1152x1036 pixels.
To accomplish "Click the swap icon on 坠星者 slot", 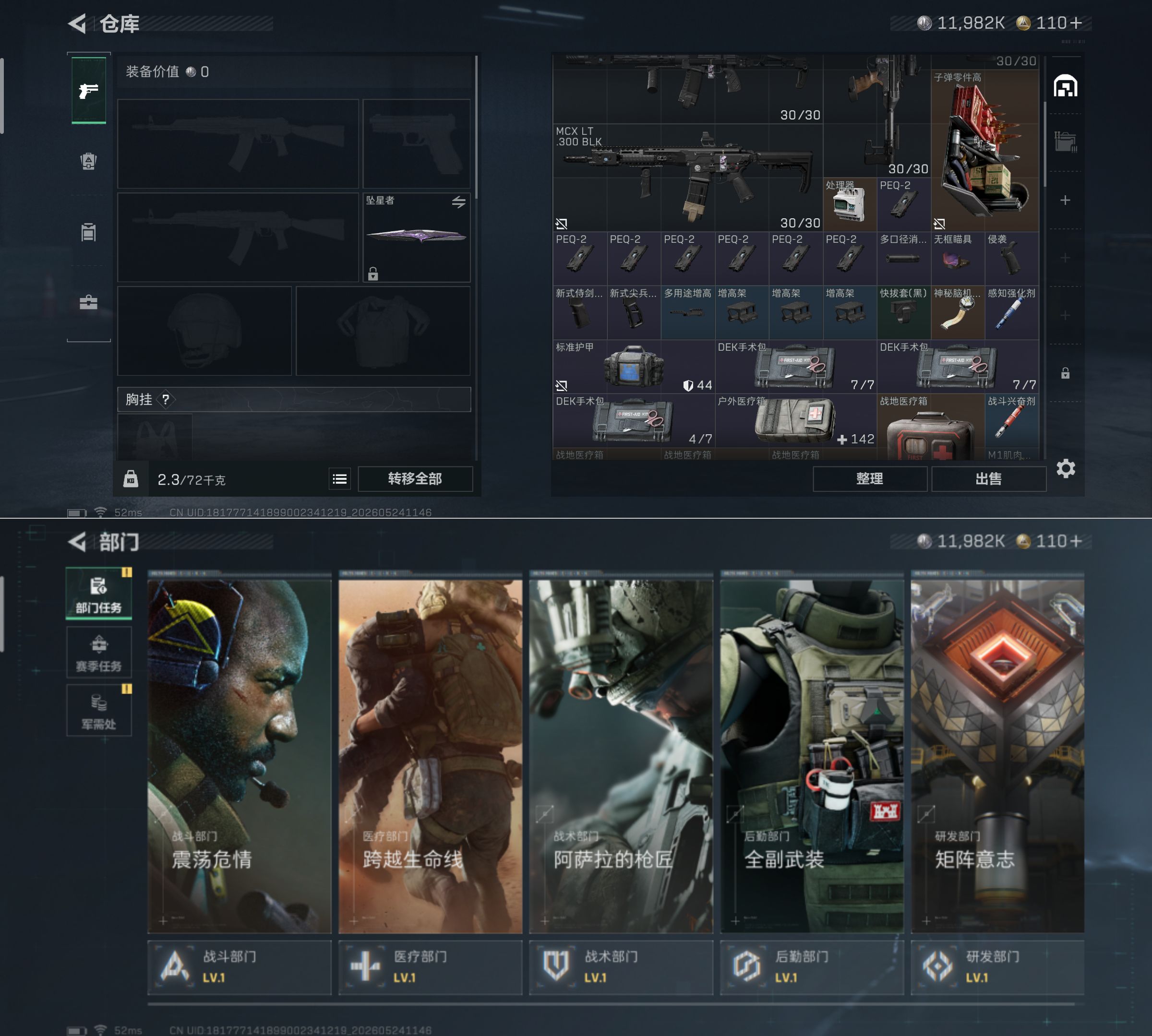I will click(458, 202).
